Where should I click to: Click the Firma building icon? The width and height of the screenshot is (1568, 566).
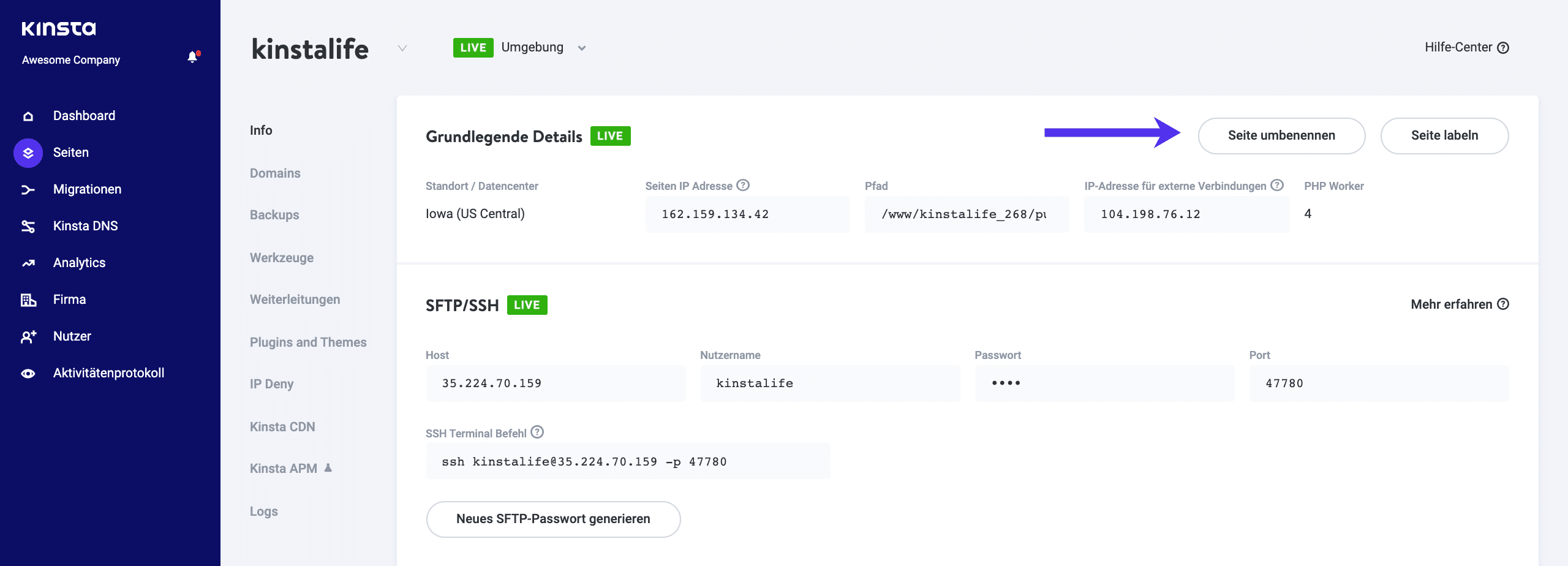coord(28,299)
